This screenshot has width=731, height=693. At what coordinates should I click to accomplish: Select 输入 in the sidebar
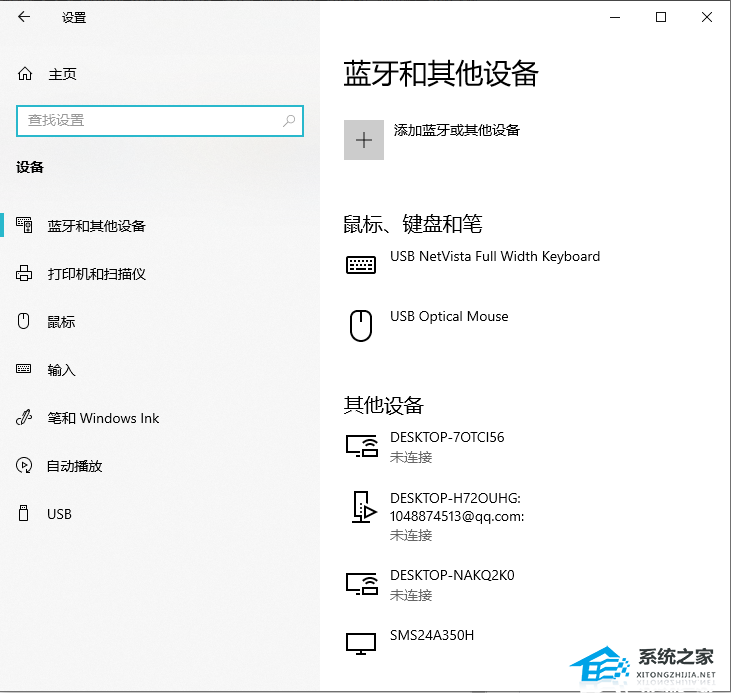pyautogui.click(x=61, y=370)
